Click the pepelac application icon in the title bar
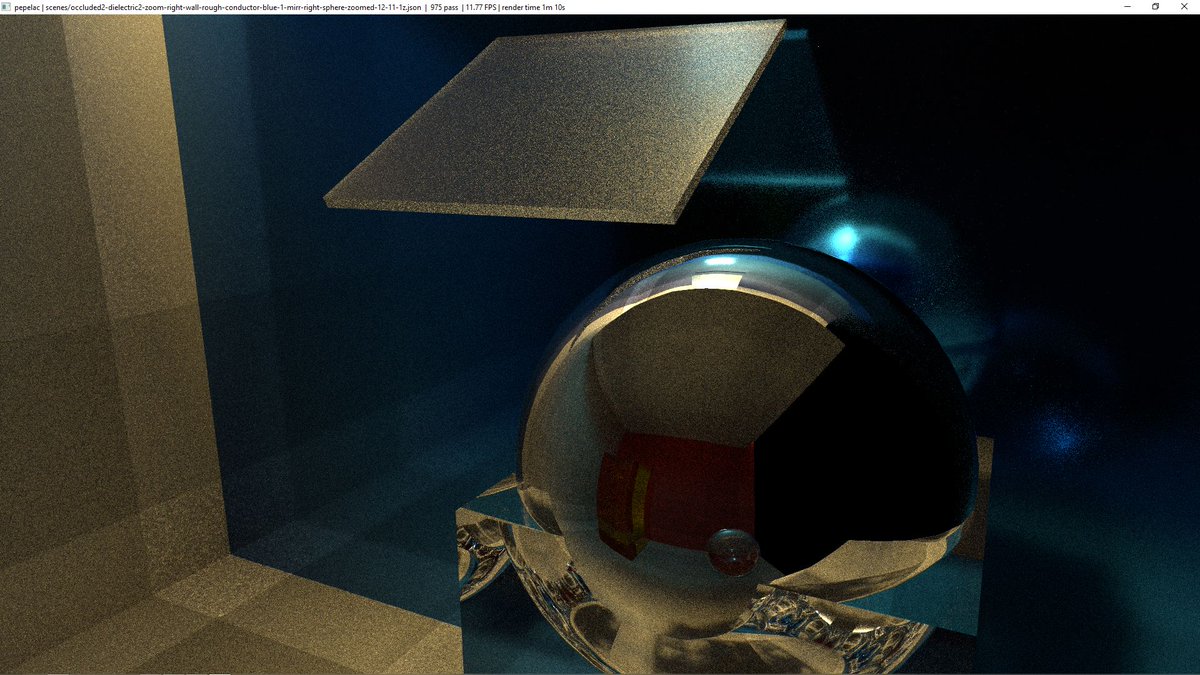 (8, 6)
